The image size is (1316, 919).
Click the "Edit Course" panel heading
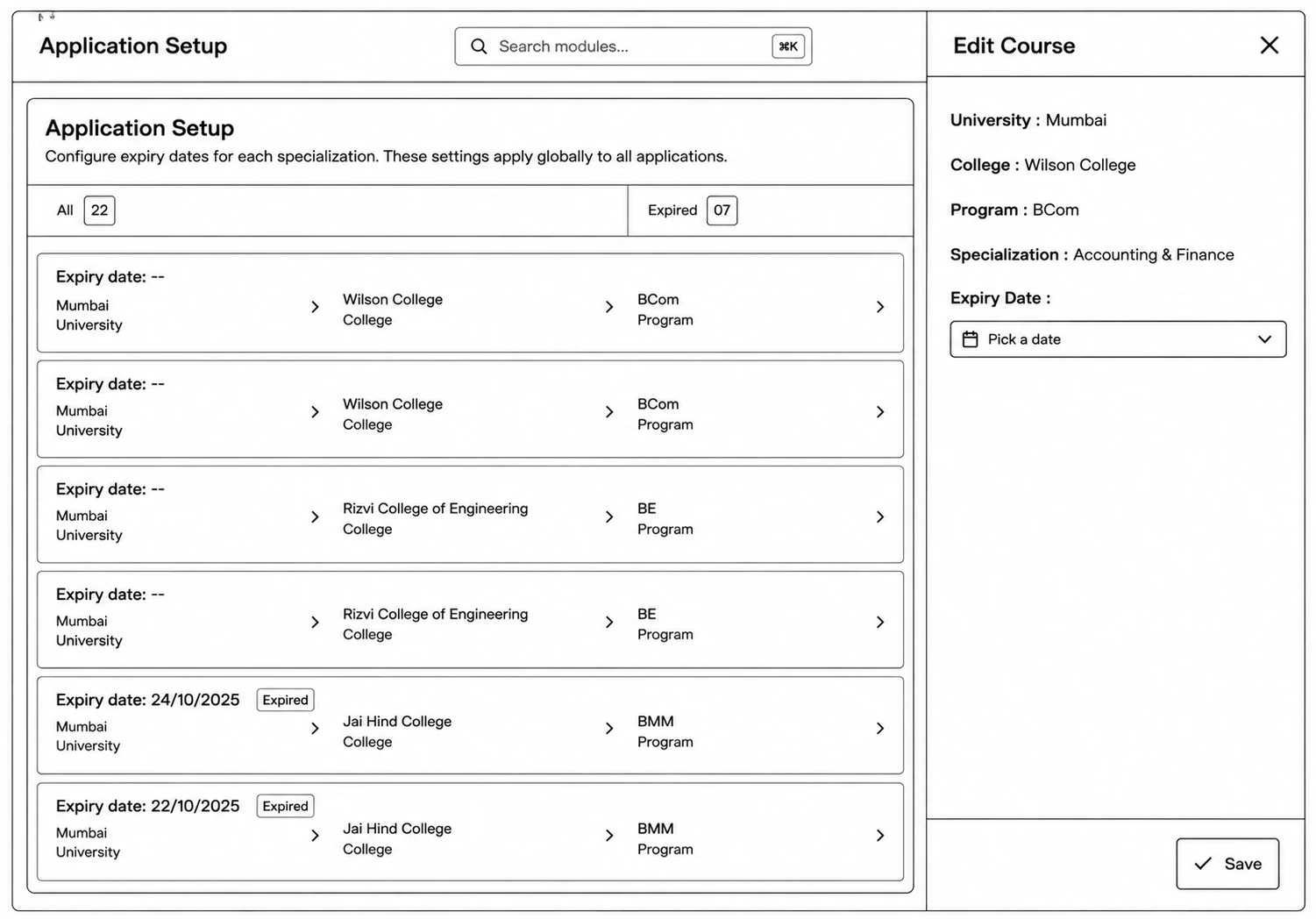pos(1014,46)
